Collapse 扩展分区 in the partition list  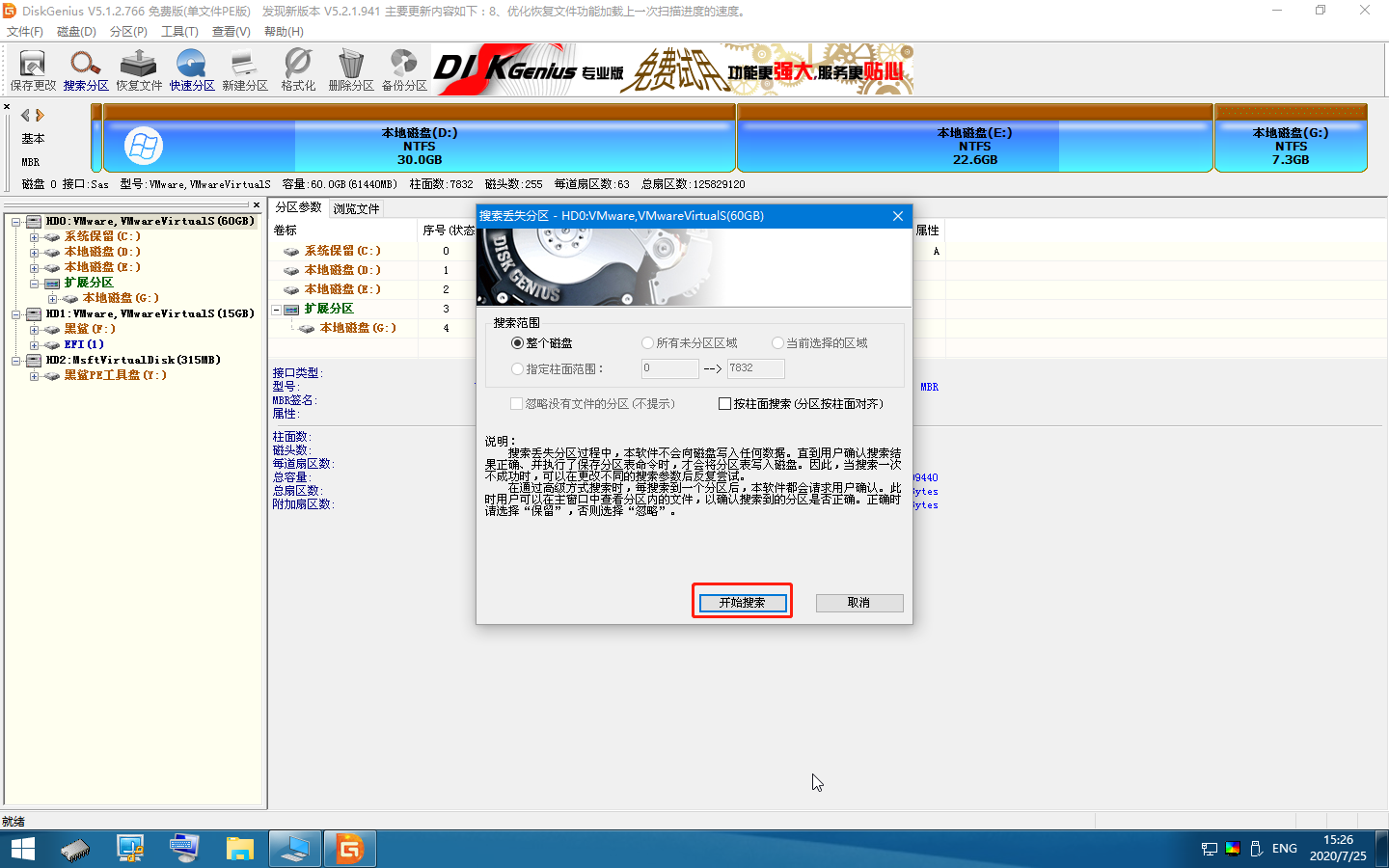point(277,310)
